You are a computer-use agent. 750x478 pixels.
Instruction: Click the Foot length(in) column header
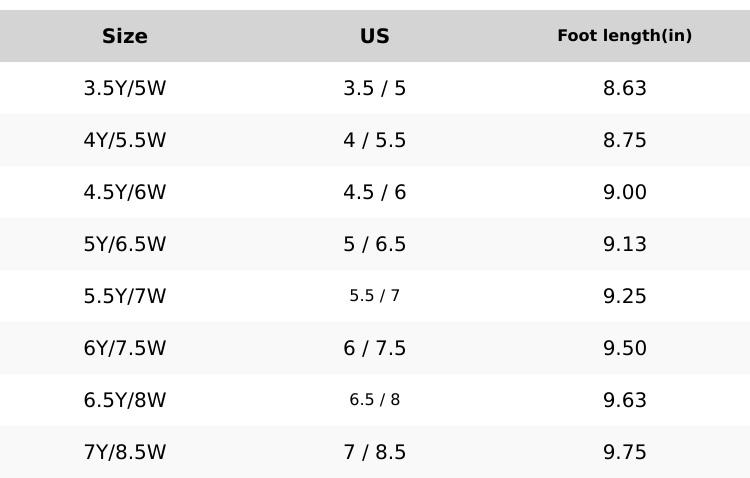pyautogui.click(x=625, y=36)
